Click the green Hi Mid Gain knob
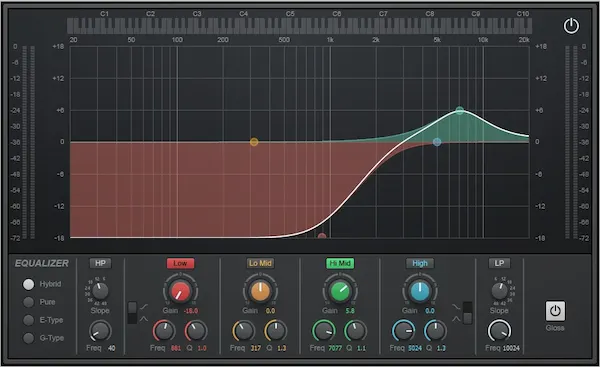Viewport: 600px width, 367px height. tap(340, 292)
